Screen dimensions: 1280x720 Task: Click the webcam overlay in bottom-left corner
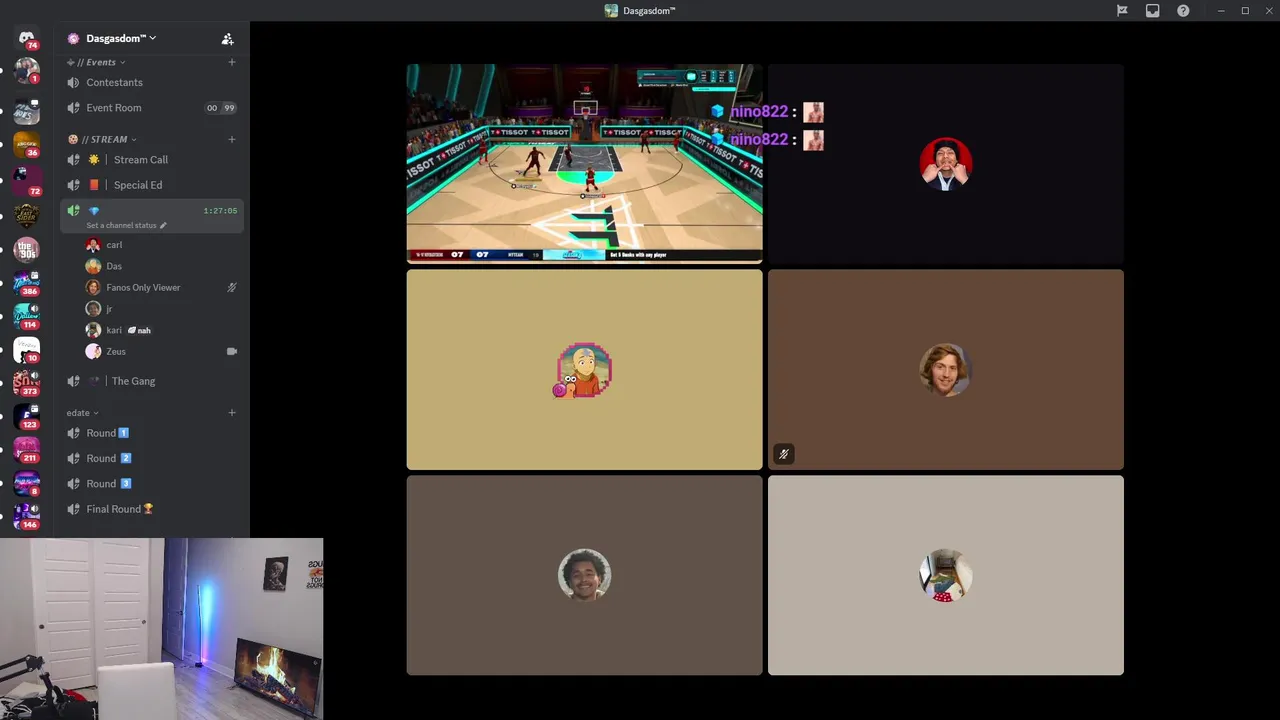[x=161, y=629]
